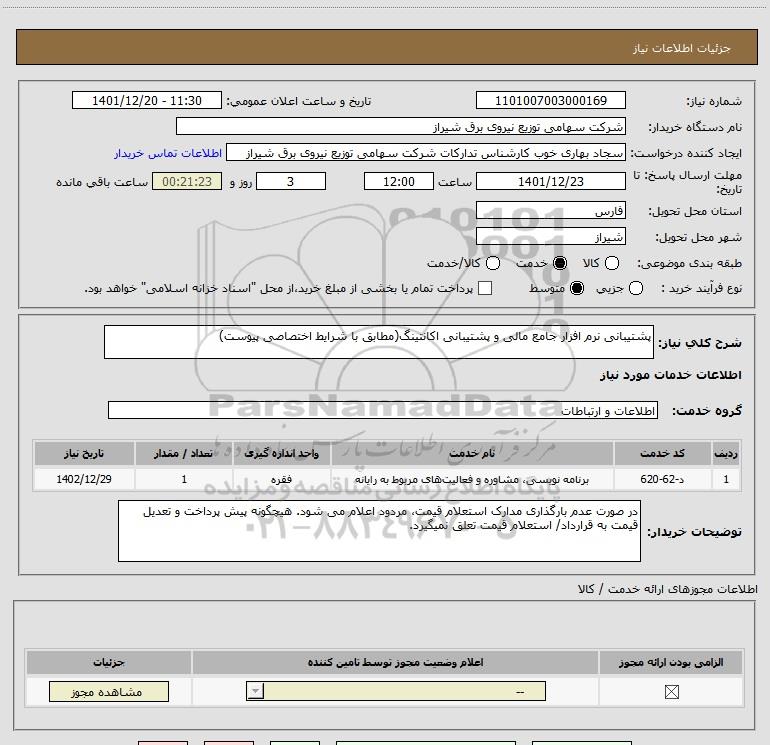Click the نام خدمت column header
This screenshot has height=745, width=770.
pos(472,453)
